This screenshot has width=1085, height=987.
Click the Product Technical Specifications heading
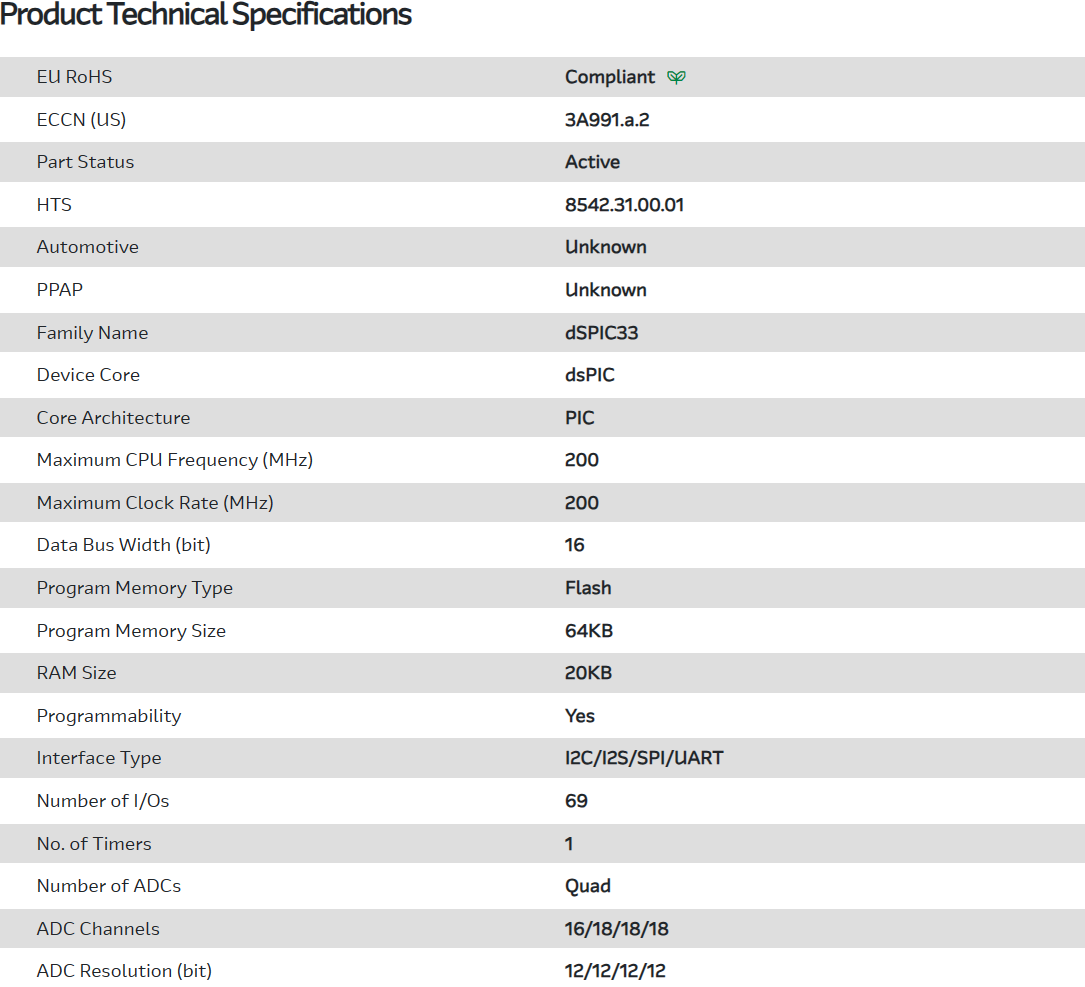click(206, 15)
